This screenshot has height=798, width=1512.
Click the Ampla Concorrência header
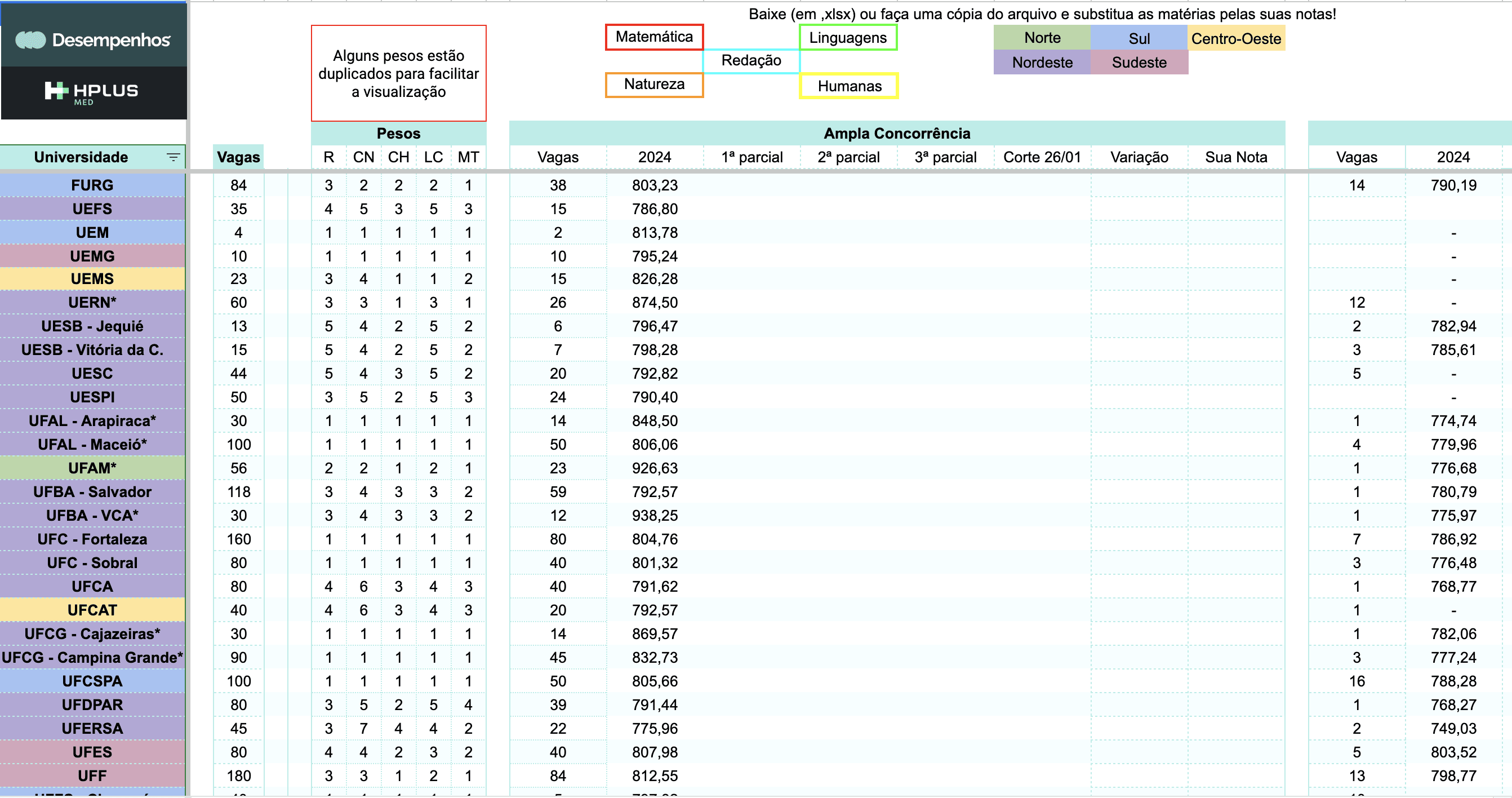(x=896, y=134)
